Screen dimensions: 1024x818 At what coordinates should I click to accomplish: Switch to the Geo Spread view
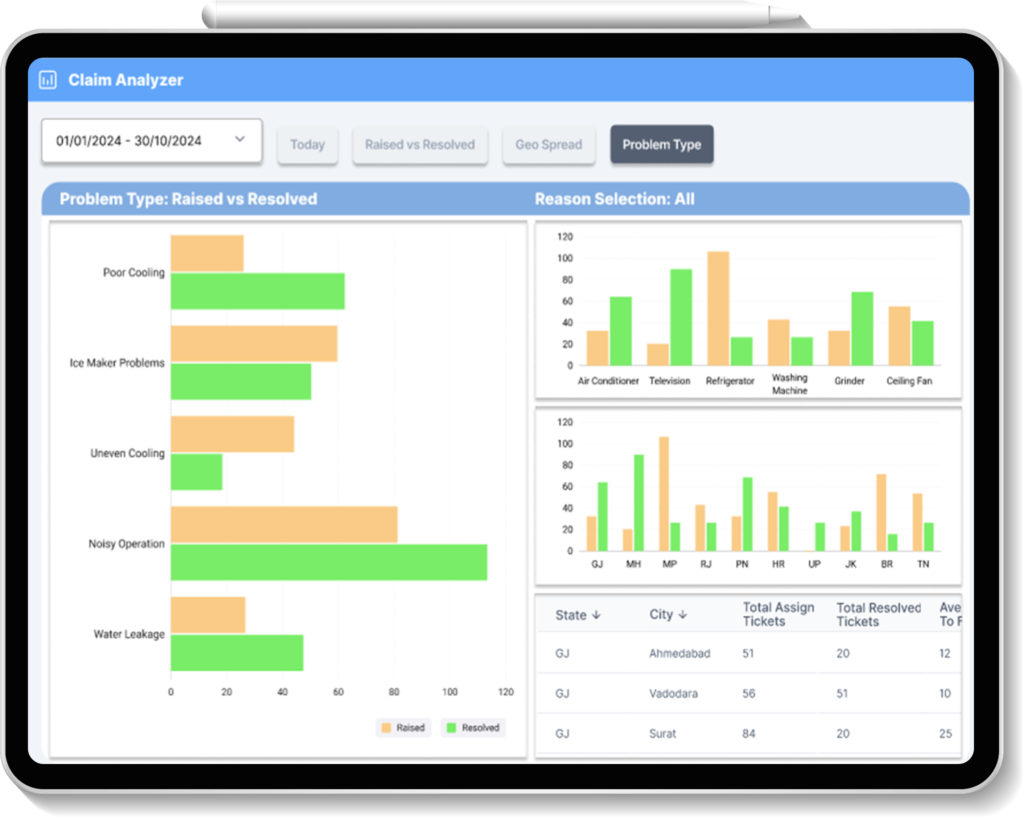[548, 145]
